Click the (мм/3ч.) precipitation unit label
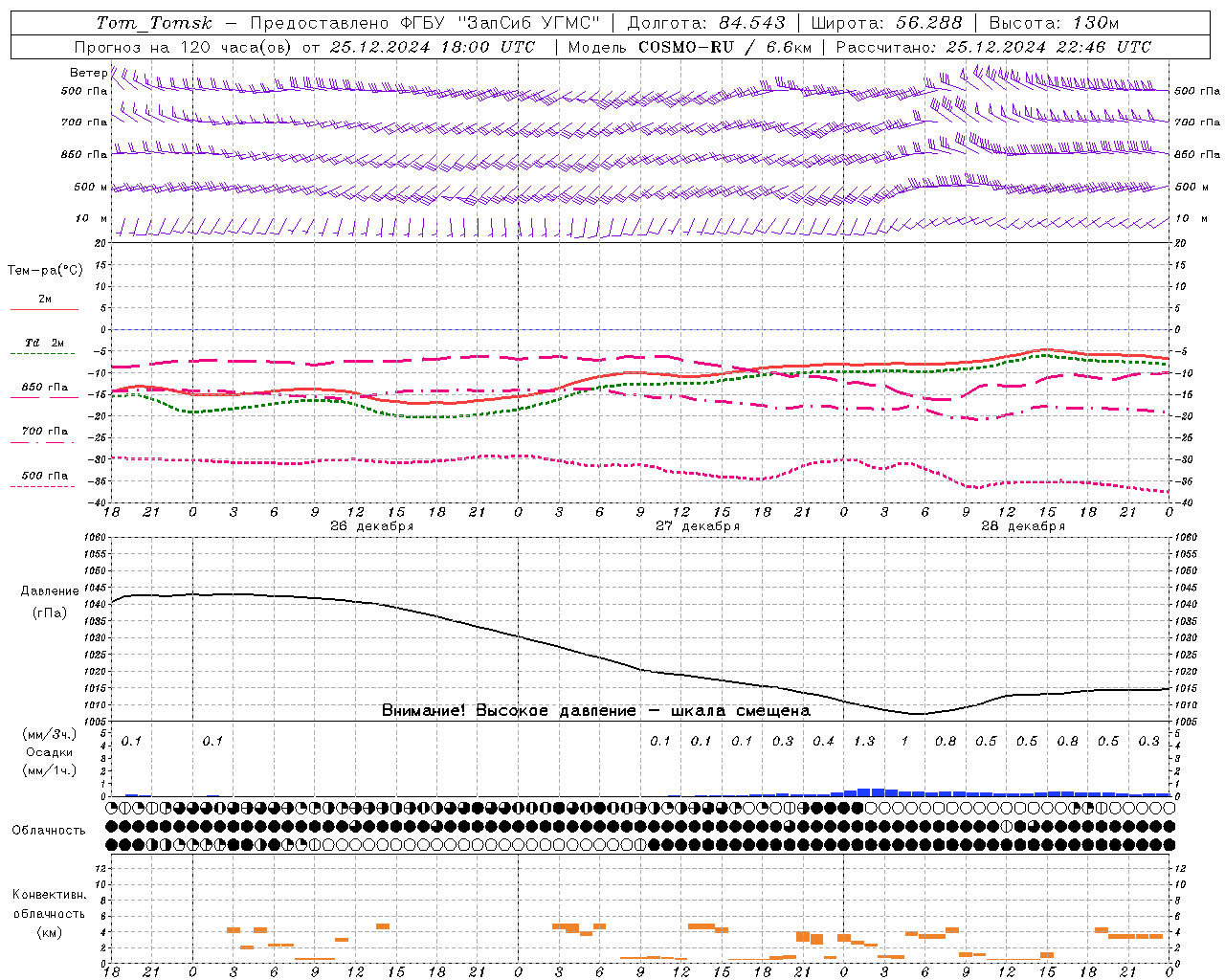Viewport: 1225px width, 980px height. [50, 734]
